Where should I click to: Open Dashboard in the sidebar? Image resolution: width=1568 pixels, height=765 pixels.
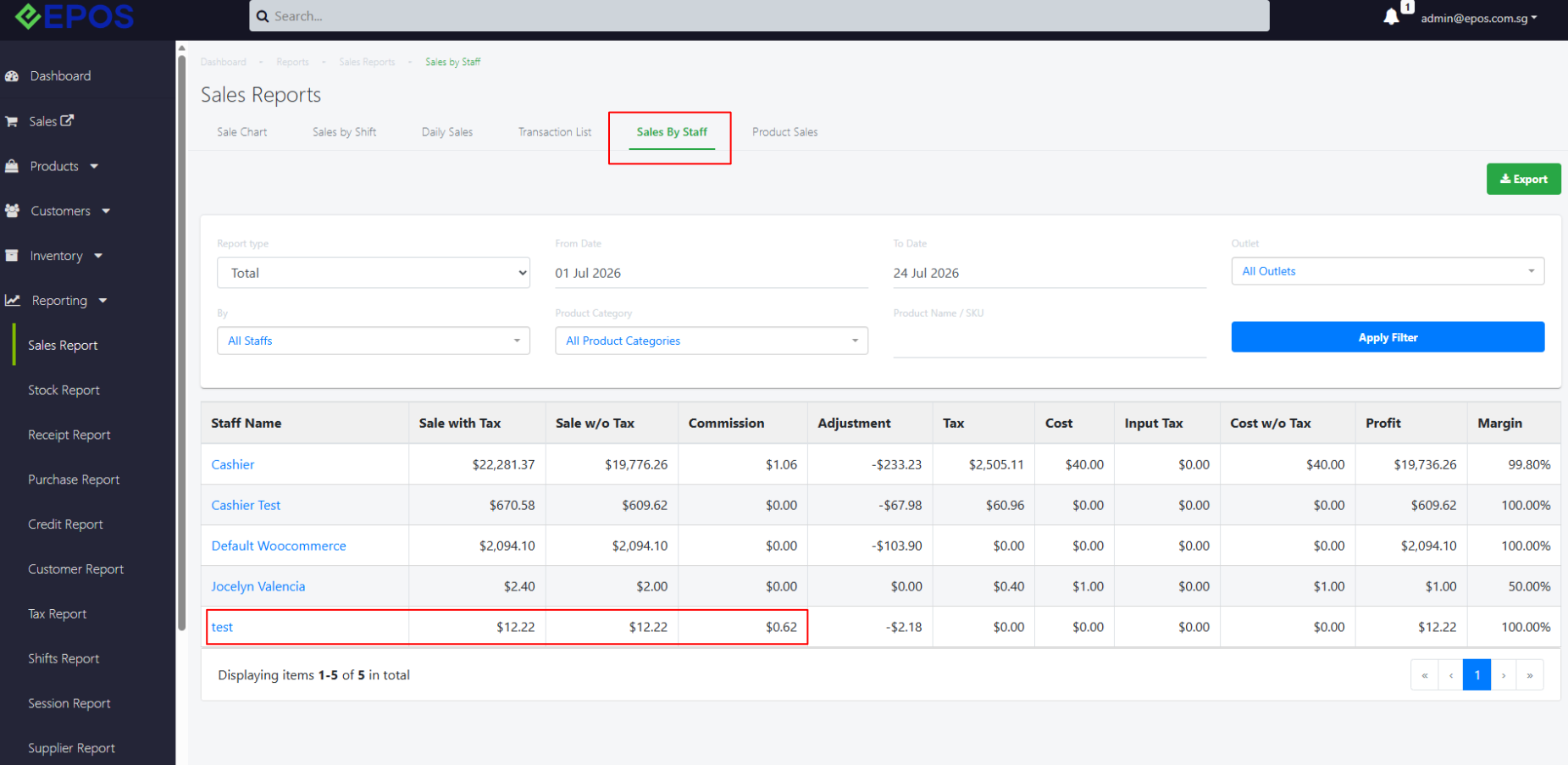pos(60,76)
